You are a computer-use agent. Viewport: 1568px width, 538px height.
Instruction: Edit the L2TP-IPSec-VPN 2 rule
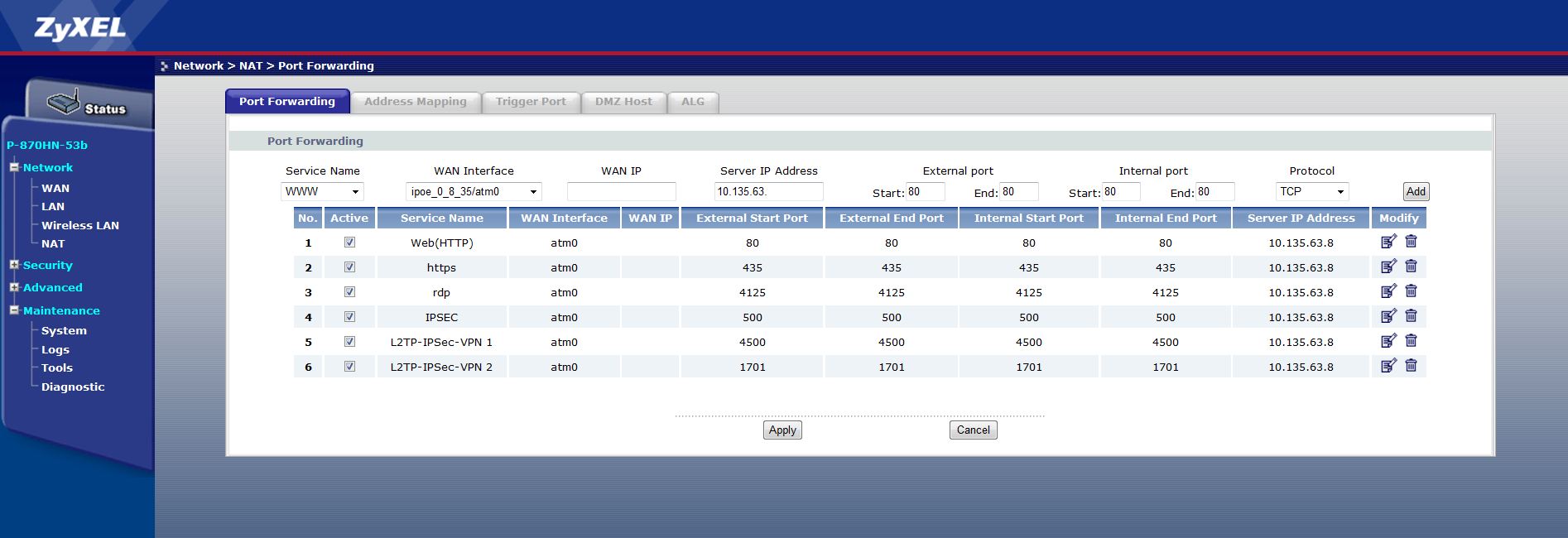click(1388, 366)
